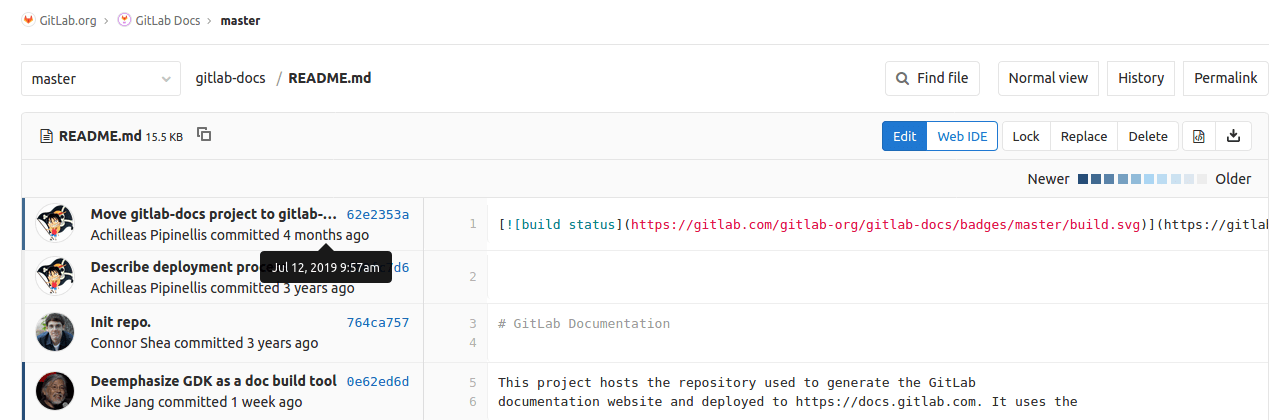Image resolution: width=1285 pixels, height=420 pixels.
Task: Lock the README.md file
Action: coord(1026,136)
